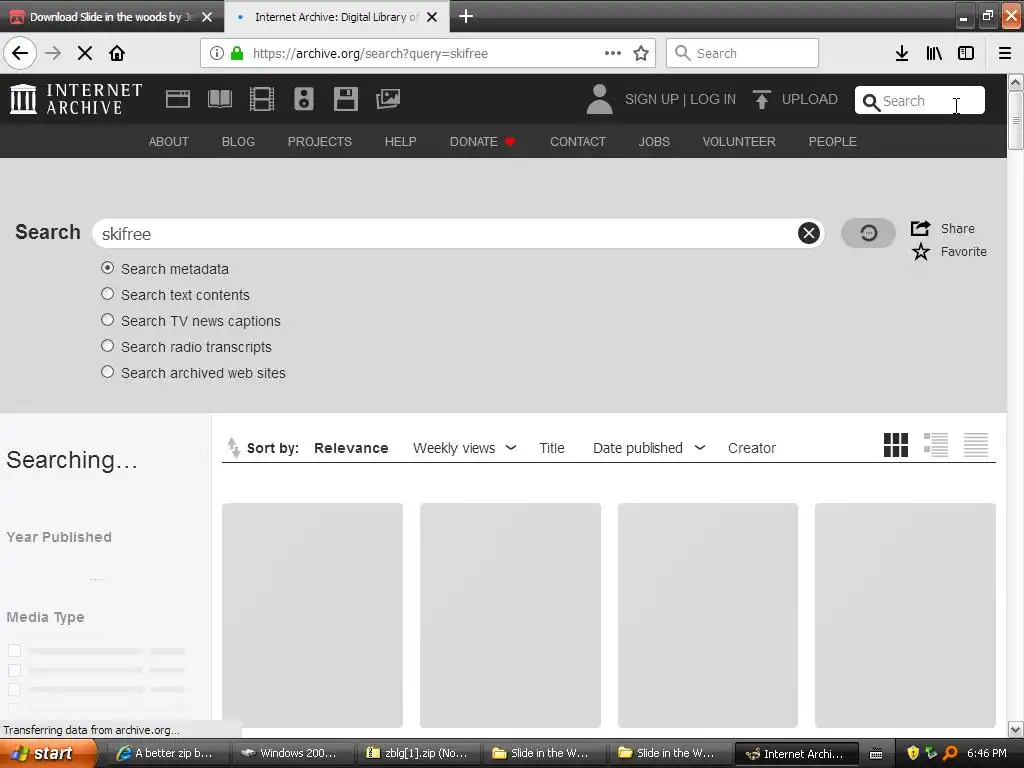Screen dimensions: 1024x768
Task: Open the ABOUT menu item
Action: click(x=168, y=142)
